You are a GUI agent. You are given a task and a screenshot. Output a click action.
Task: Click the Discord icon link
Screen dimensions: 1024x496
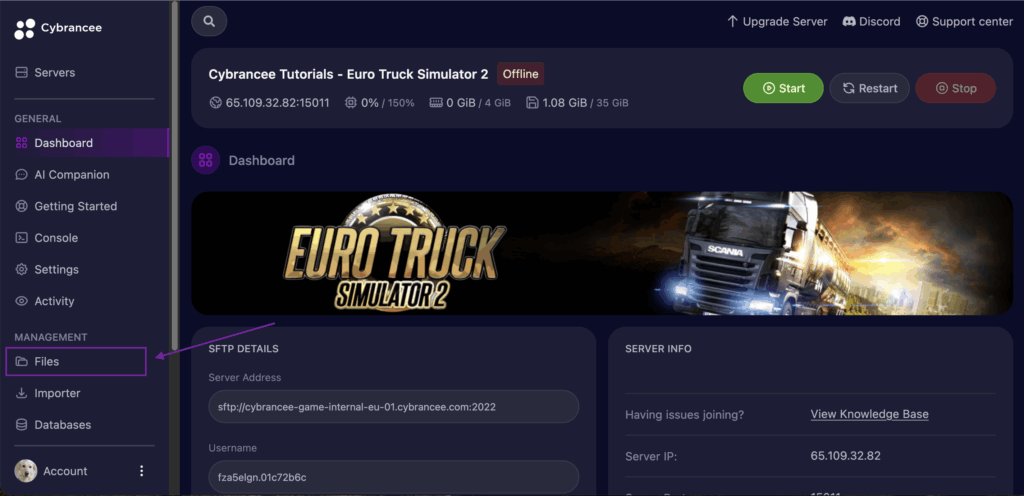point(849,22)
